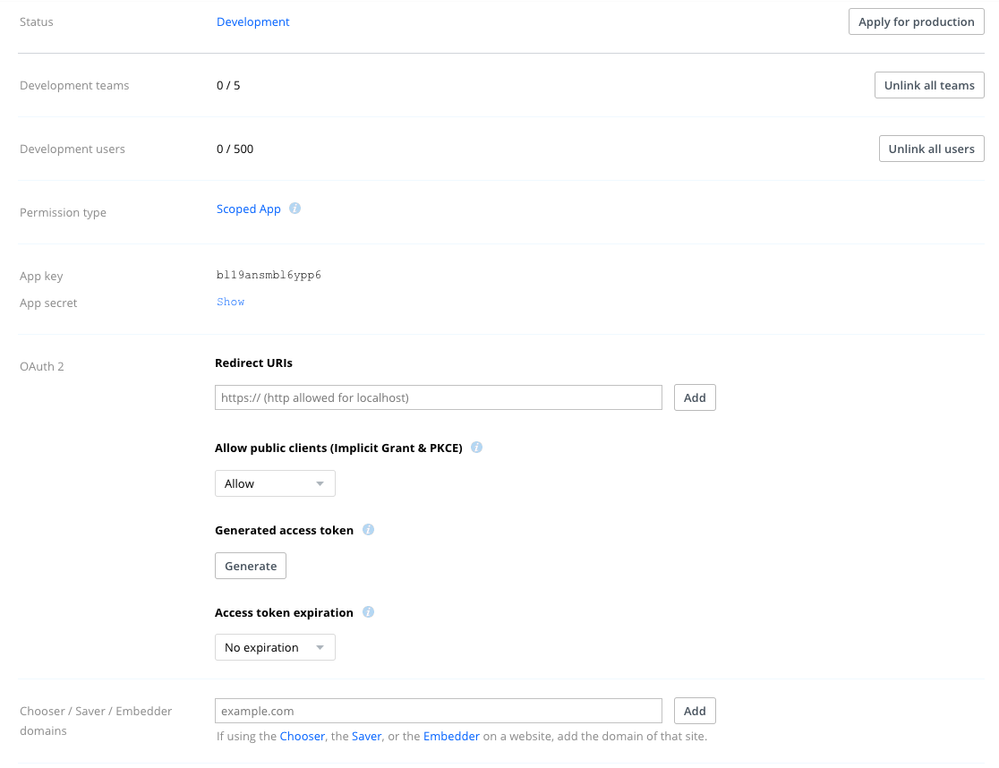The height and width of the screenshot is (768, 999).
Task: Add the redirect URI
Action: 694,398
